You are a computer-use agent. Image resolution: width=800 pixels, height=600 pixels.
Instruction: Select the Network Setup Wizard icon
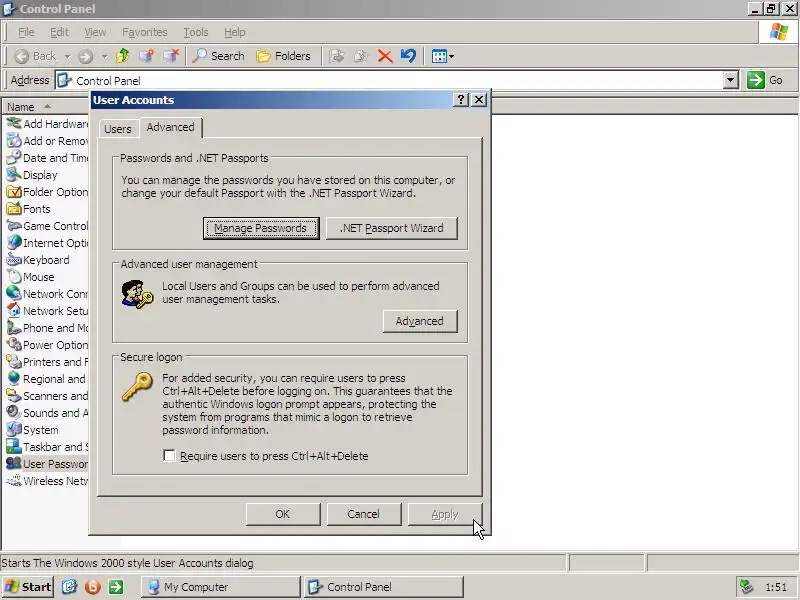pos(14,311)
